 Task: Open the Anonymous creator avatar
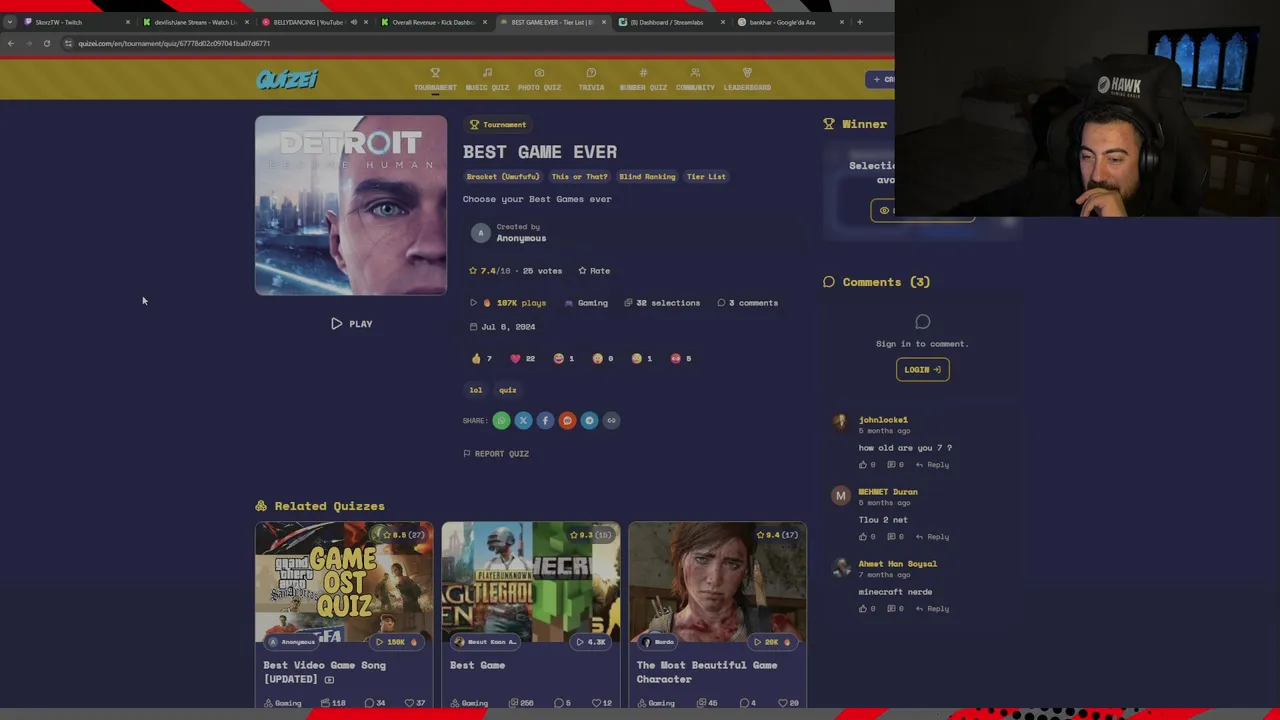pyautogui.click(x=481, y=233)
